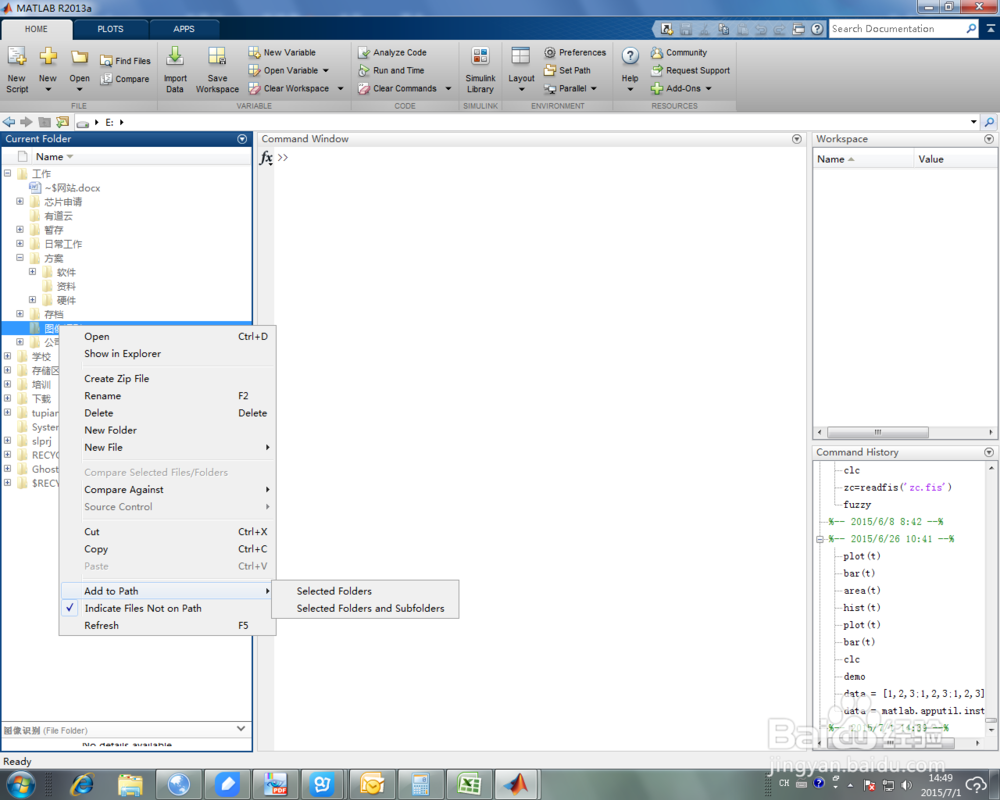The image size is (1000, 800).
Task: Open the Community link
Action: [679, 52]
